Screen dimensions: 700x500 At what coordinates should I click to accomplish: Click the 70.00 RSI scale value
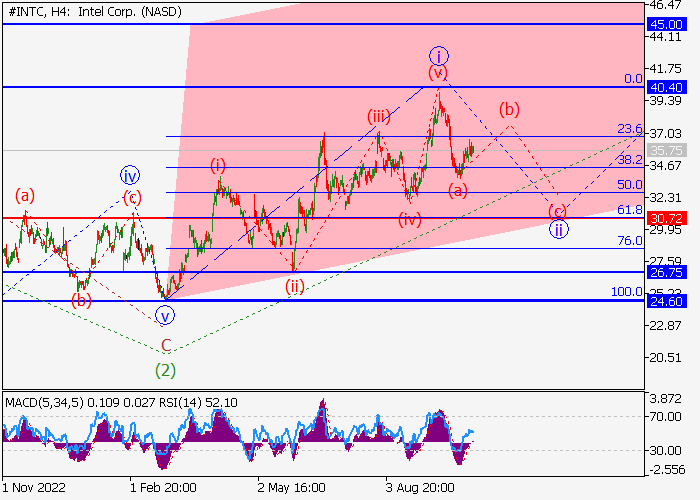pyautogui.click(x=665, y=417)
